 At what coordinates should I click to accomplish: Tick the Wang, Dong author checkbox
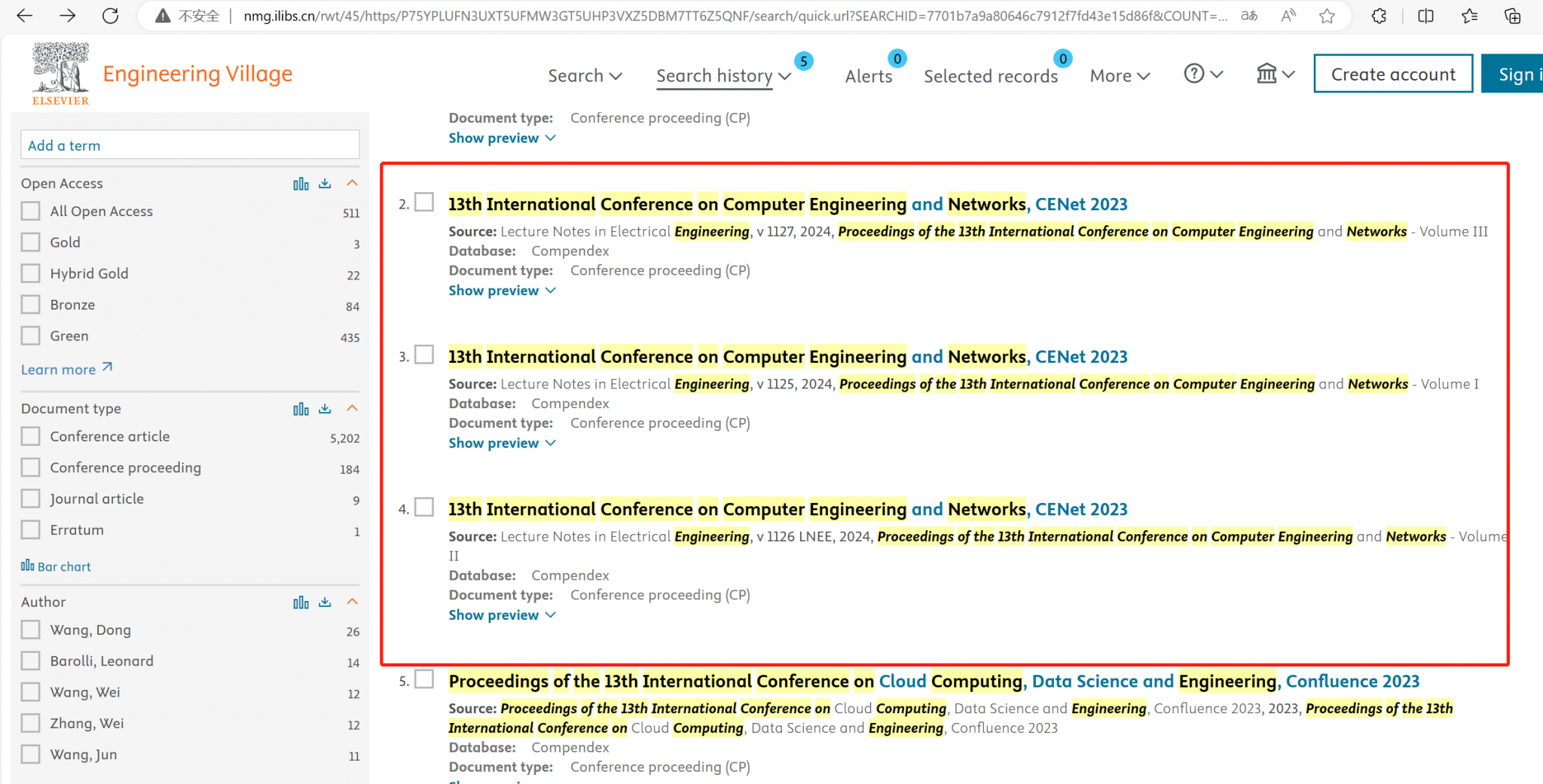pos(30,630)
